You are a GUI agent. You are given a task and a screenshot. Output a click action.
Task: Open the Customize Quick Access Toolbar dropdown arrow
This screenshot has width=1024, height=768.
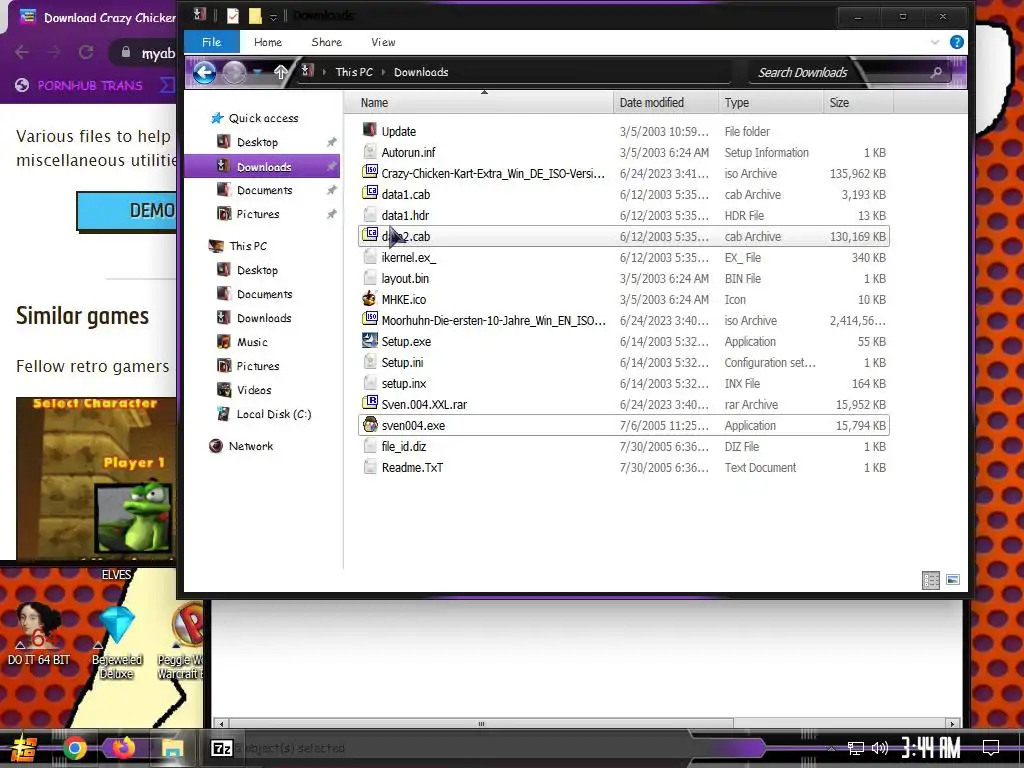pos(274,16)
